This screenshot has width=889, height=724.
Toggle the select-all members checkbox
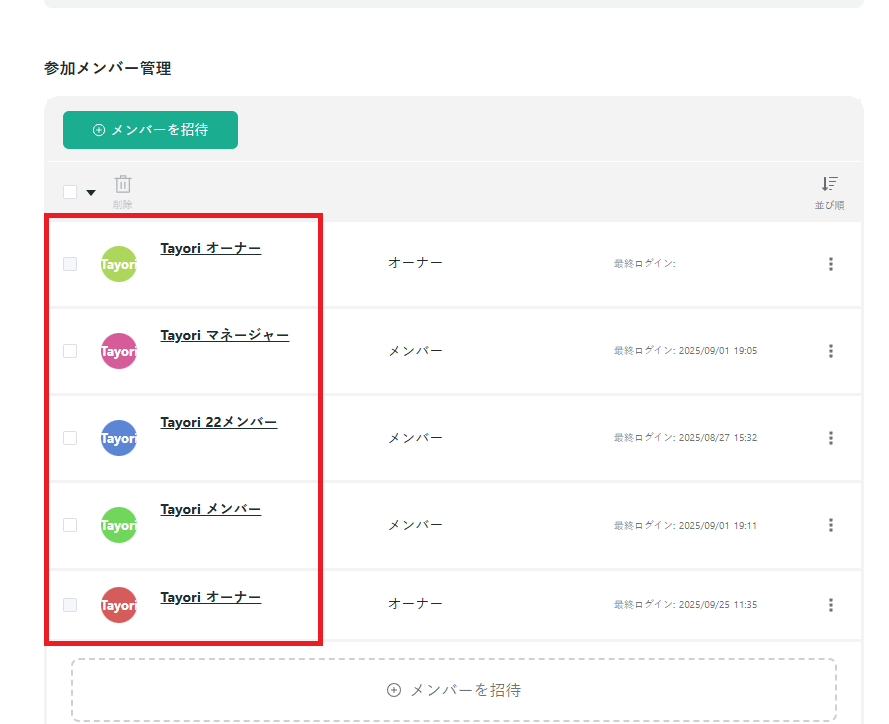(68, 190)
